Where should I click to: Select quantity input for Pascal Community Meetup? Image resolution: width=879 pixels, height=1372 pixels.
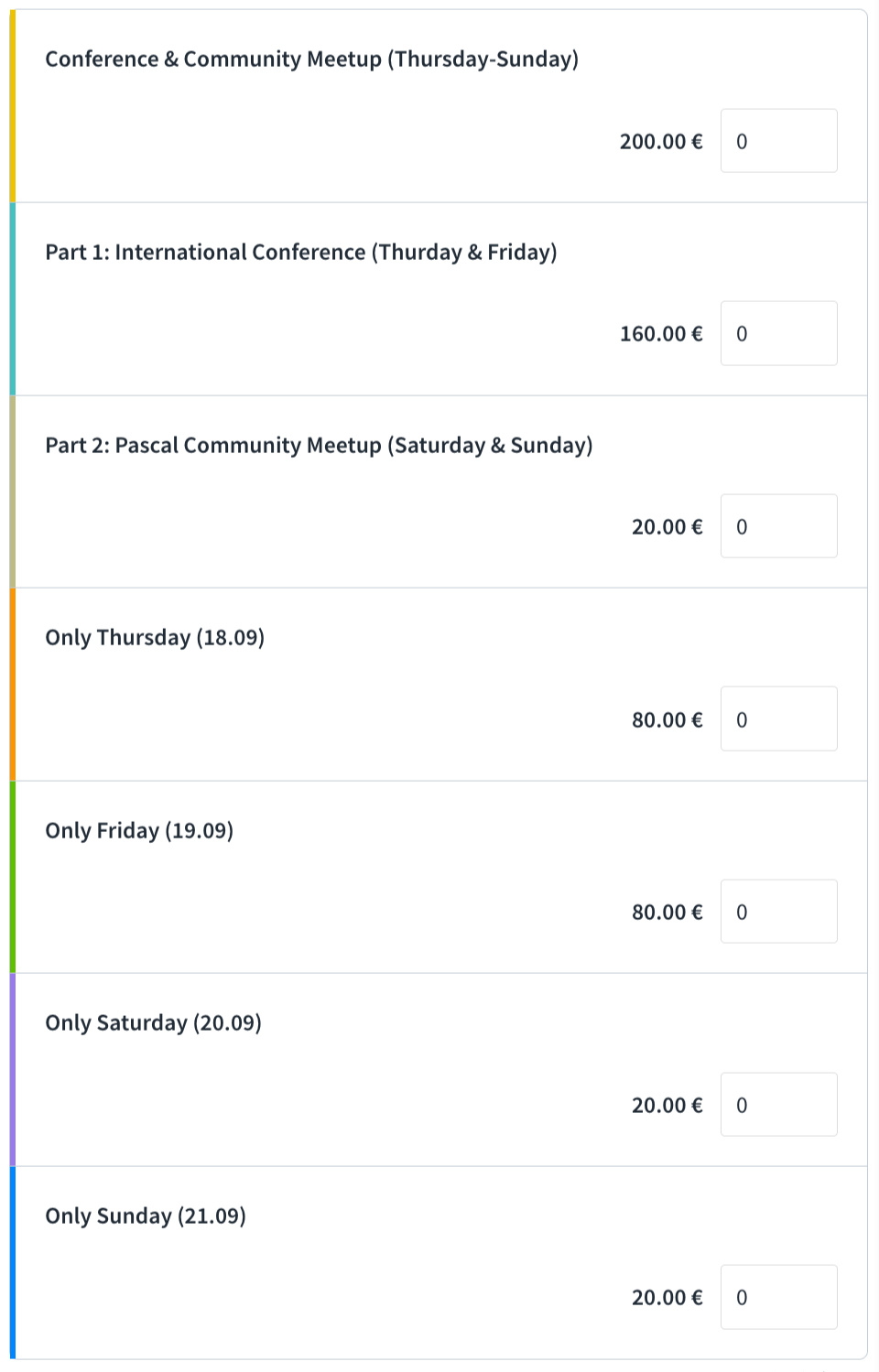(x=778, y=526)
